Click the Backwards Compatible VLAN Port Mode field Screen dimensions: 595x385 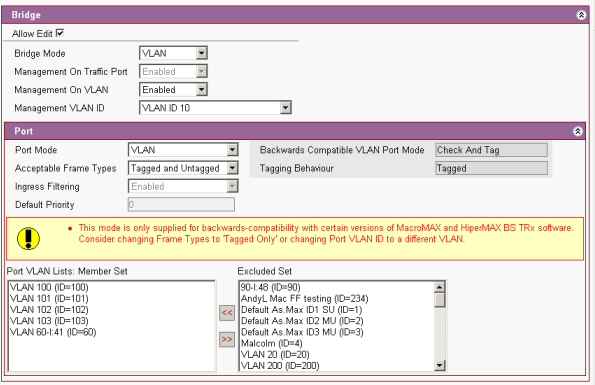pos(491,150)
